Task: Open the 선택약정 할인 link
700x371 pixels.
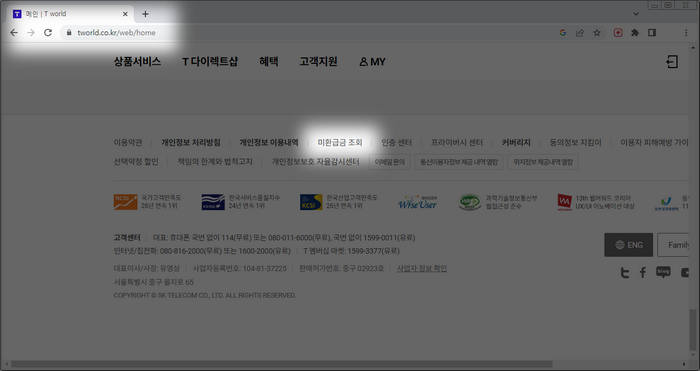Action: coord(136,162)
